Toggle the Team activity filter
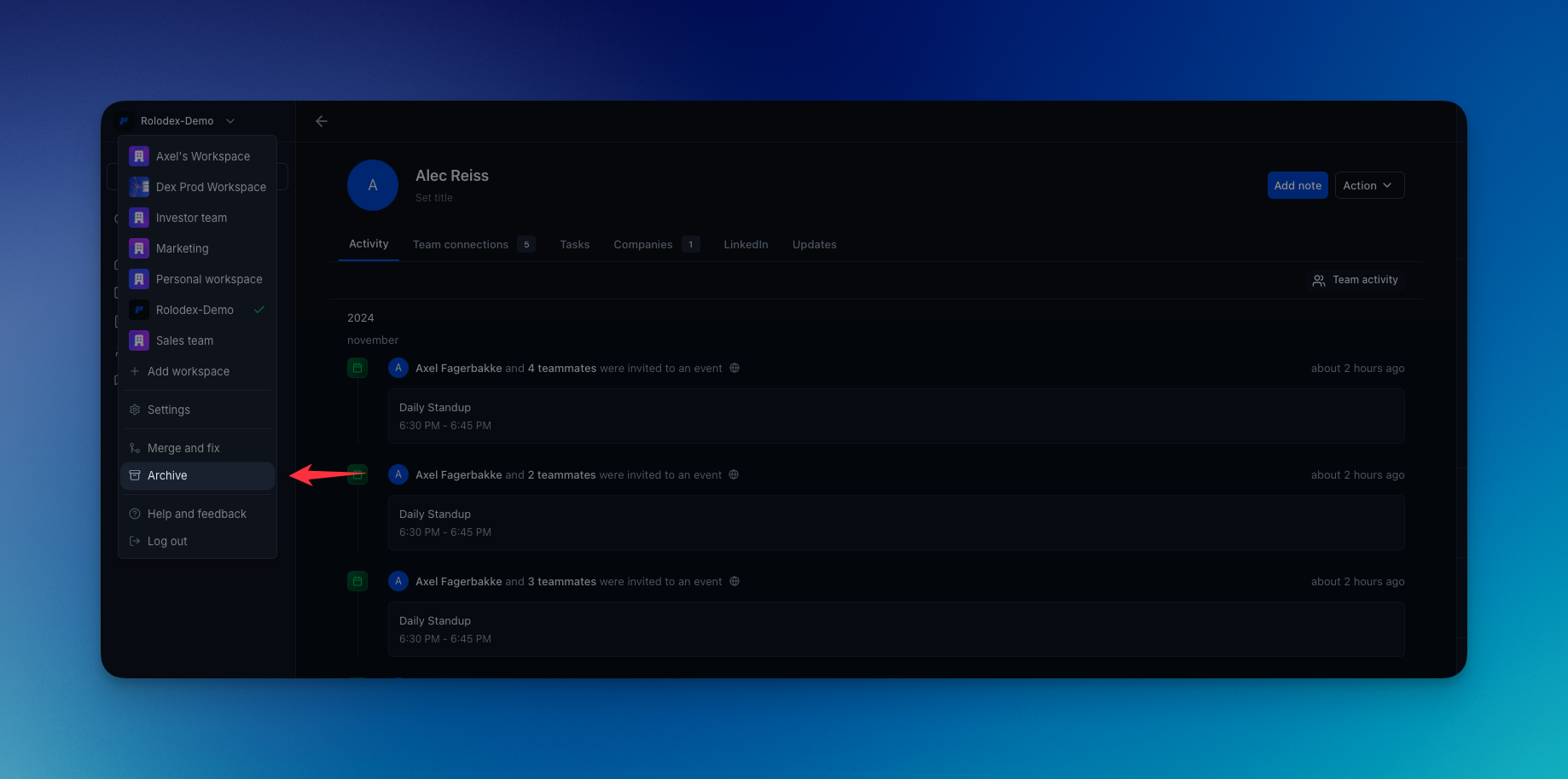The width and height of the screenshot is (1568, 779). click(x=1355, y=280)
